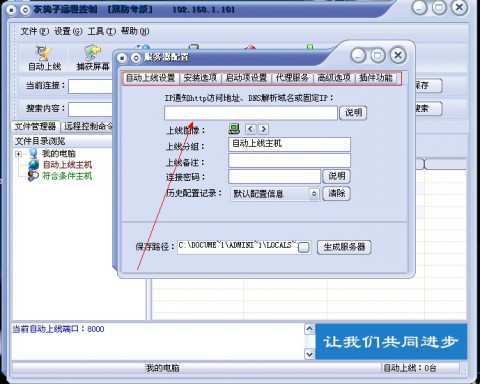Screen dimensions: 480x384
Task: Click scroll up arrow in log panel
Action: coord(309,329)
